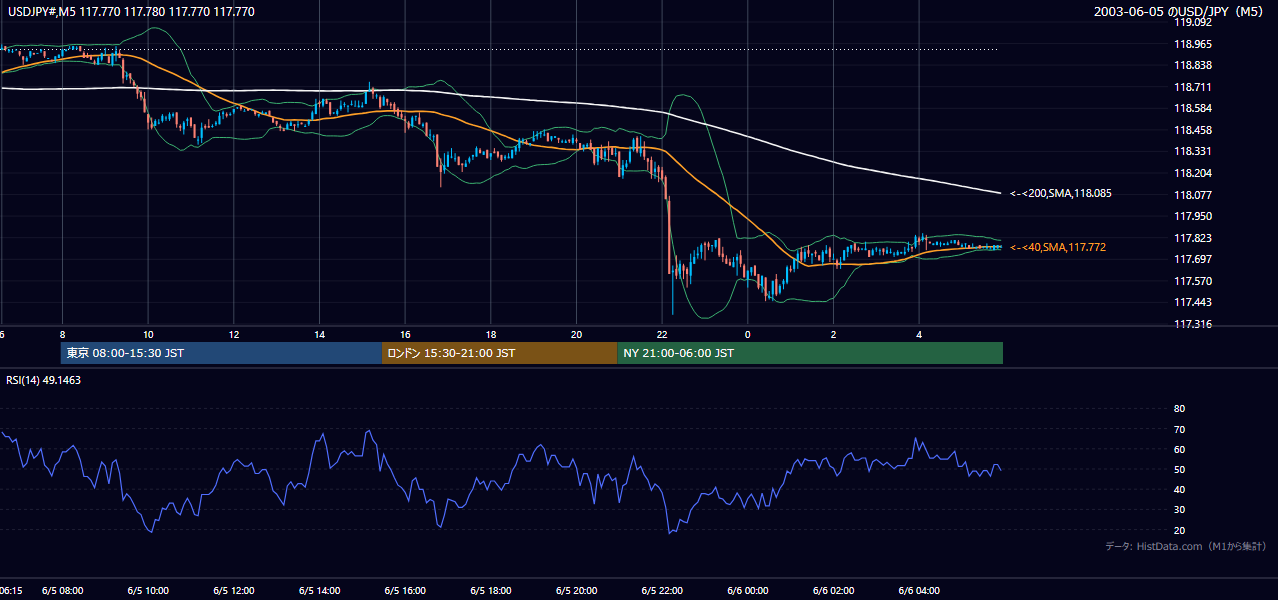Screen dimensions: 1278x600
Task: Click hour 14 tick under price chart
Action: tap(320, 334)
